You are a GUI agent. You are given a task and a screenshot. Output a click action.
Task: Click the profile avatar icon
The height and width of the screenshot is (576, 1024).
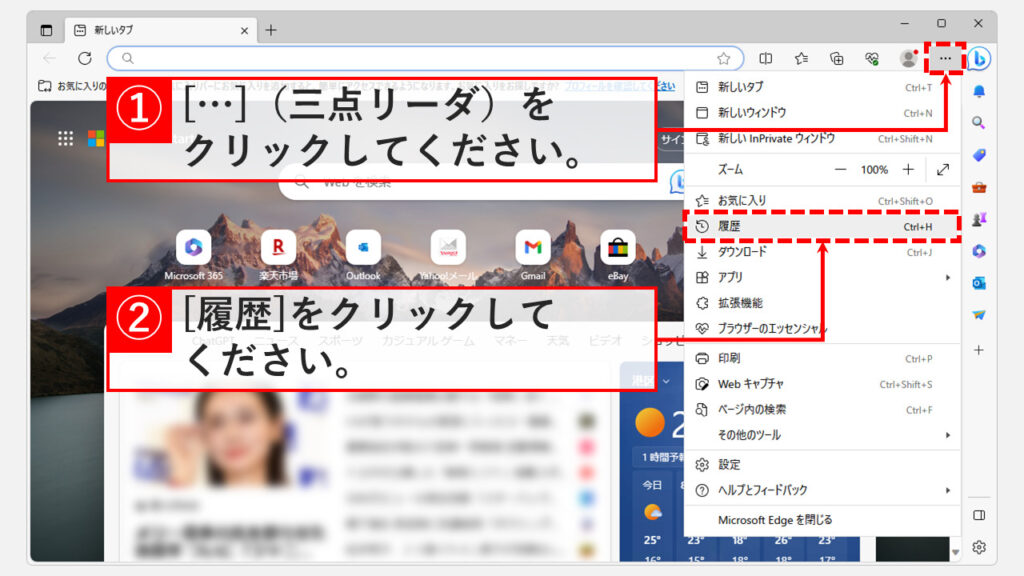(908, 59)
